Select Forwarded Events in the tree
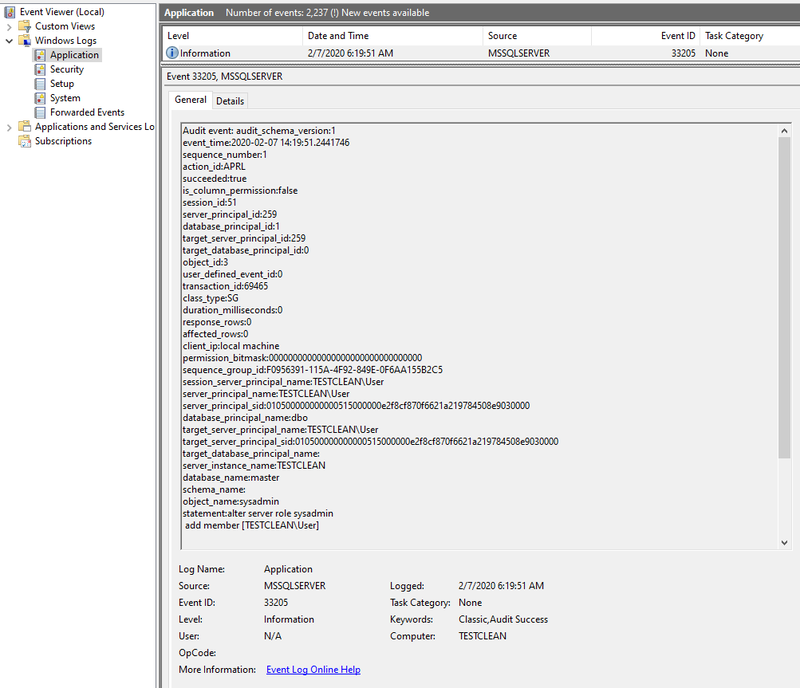 click(x=87, y=112)
